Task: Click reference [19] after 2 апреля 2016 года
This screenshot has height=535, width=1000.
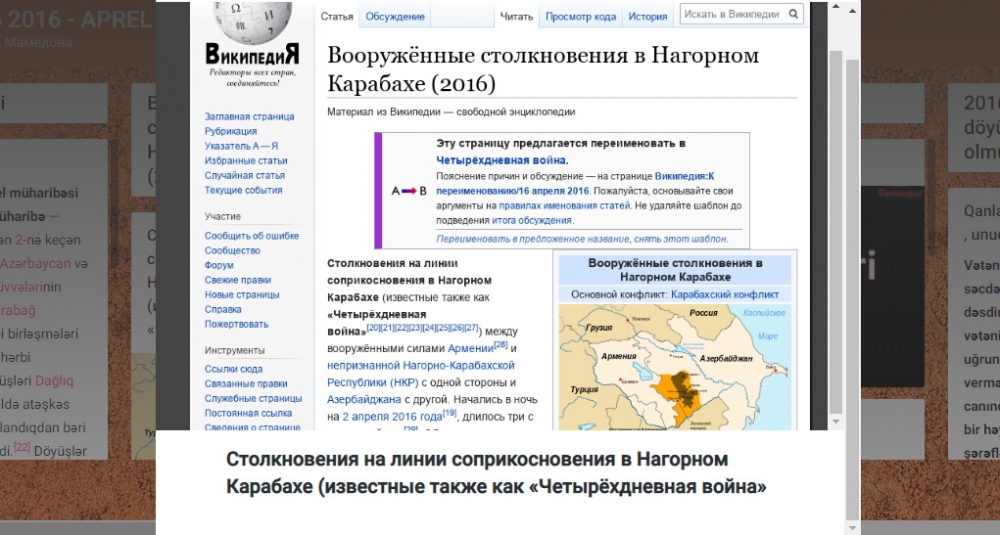Action: click(x=450, y=413)
